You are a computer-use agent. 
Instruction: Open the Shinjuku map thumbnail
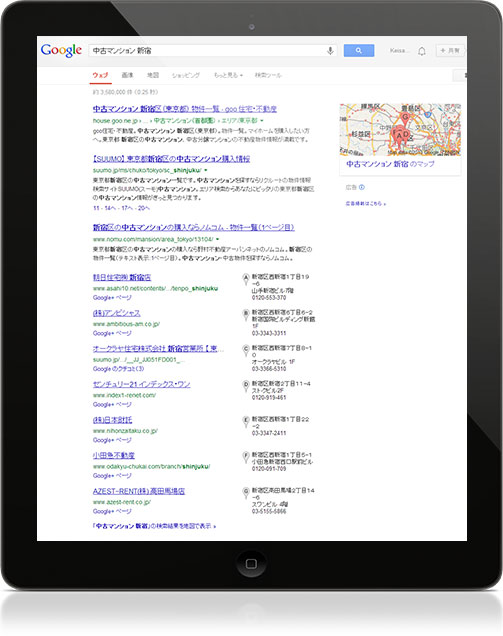(400, 130)
